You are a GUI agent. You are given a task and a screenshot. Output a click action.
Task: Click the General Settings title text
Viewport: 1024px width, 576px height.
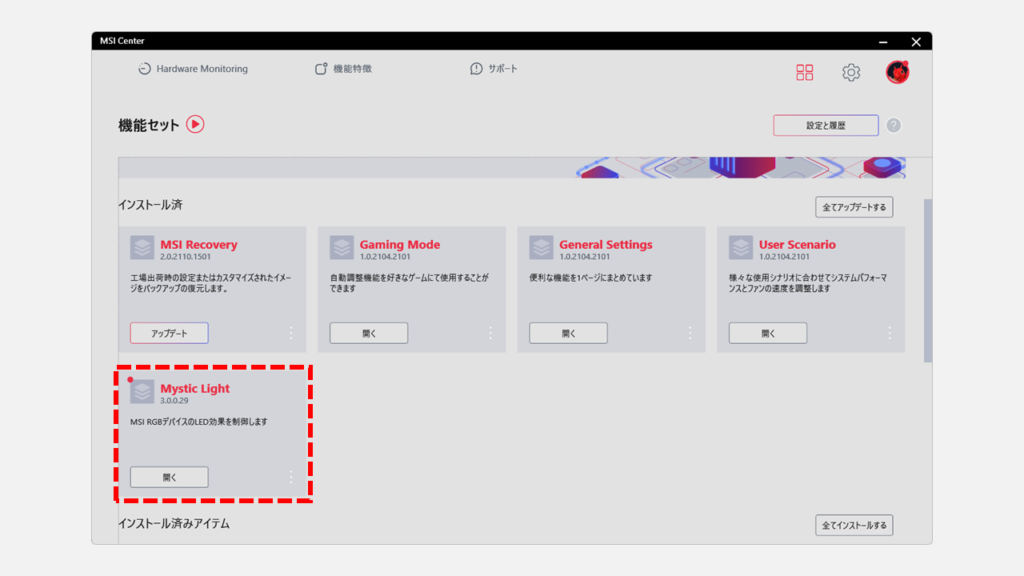click(605, 244)
